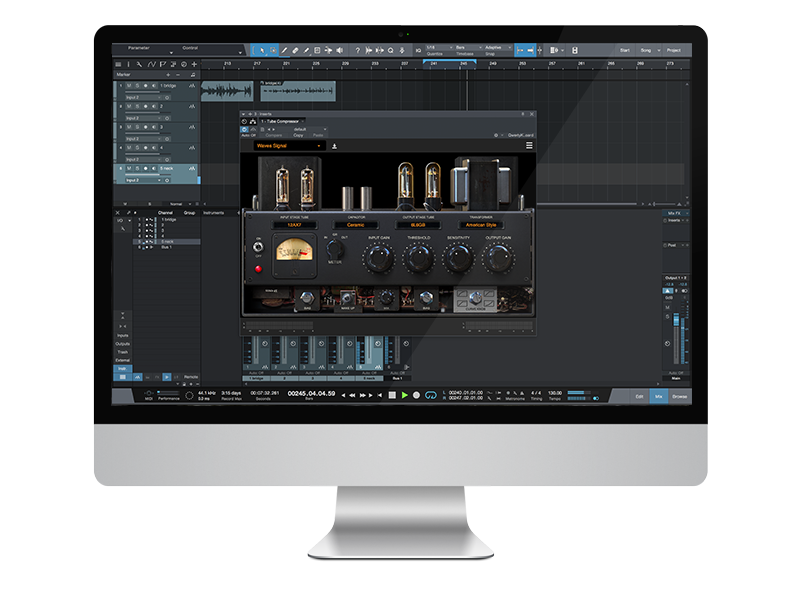Open the Tube Compressor insert slot dropdown
The width and height of the screenshot is (800, 600).
click(x=282, y=121)
